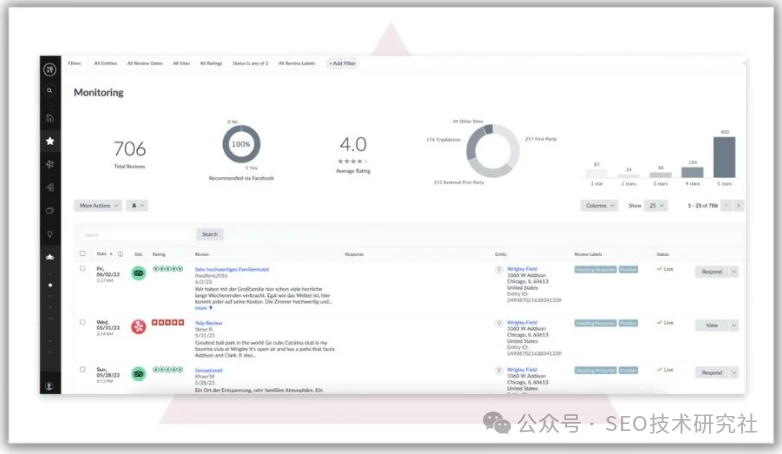Open the More Actions dropdown
This screenshot has height=454, width=782.
pyautogui.click(x=98, y=205)
